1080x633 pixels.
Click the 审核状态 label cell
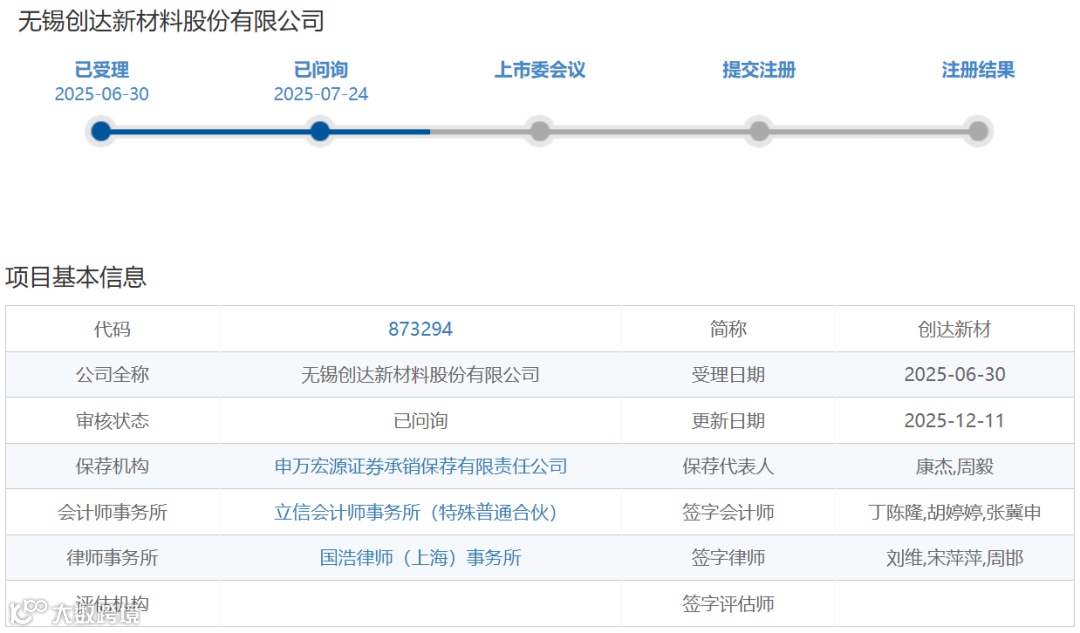click(112, 421)
